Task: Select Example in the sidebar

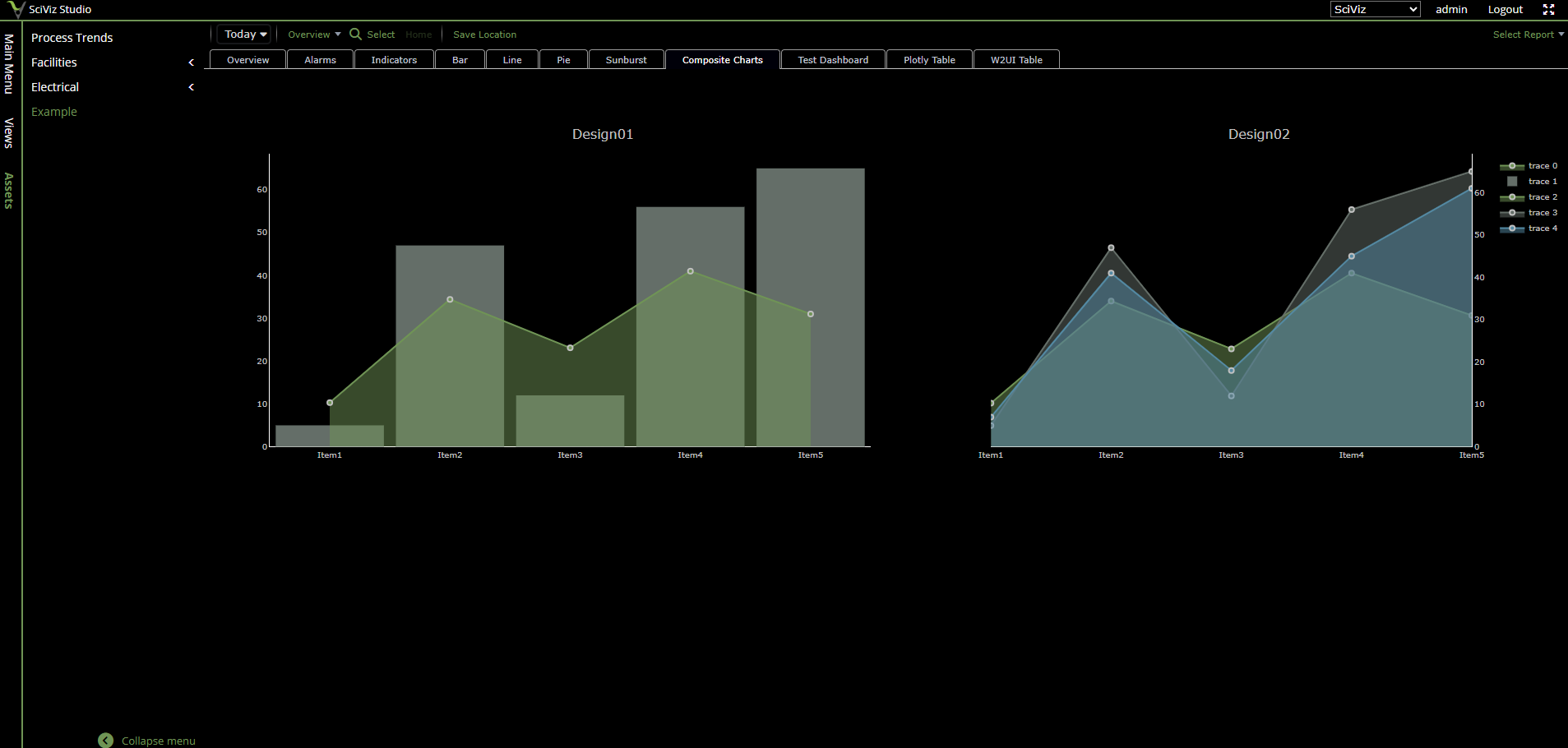Action: (54, 112)
